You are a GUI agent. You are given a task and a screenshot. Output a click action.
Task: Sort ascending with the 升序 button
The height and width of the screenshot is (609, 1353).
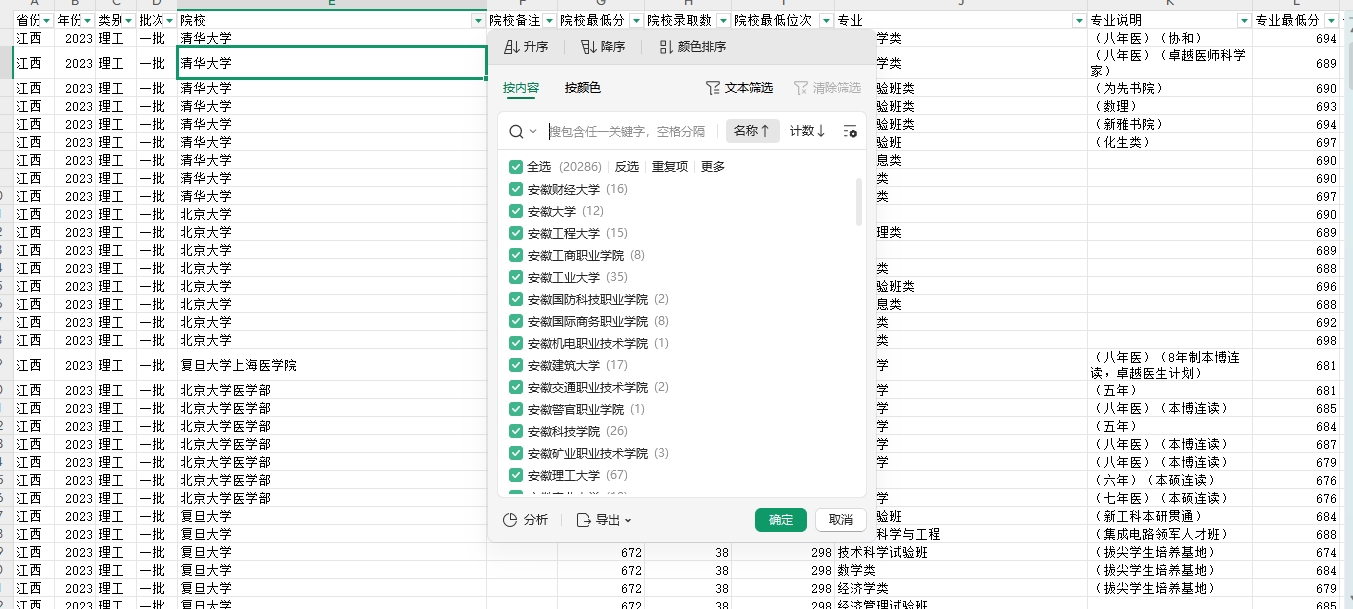point(526,47)
